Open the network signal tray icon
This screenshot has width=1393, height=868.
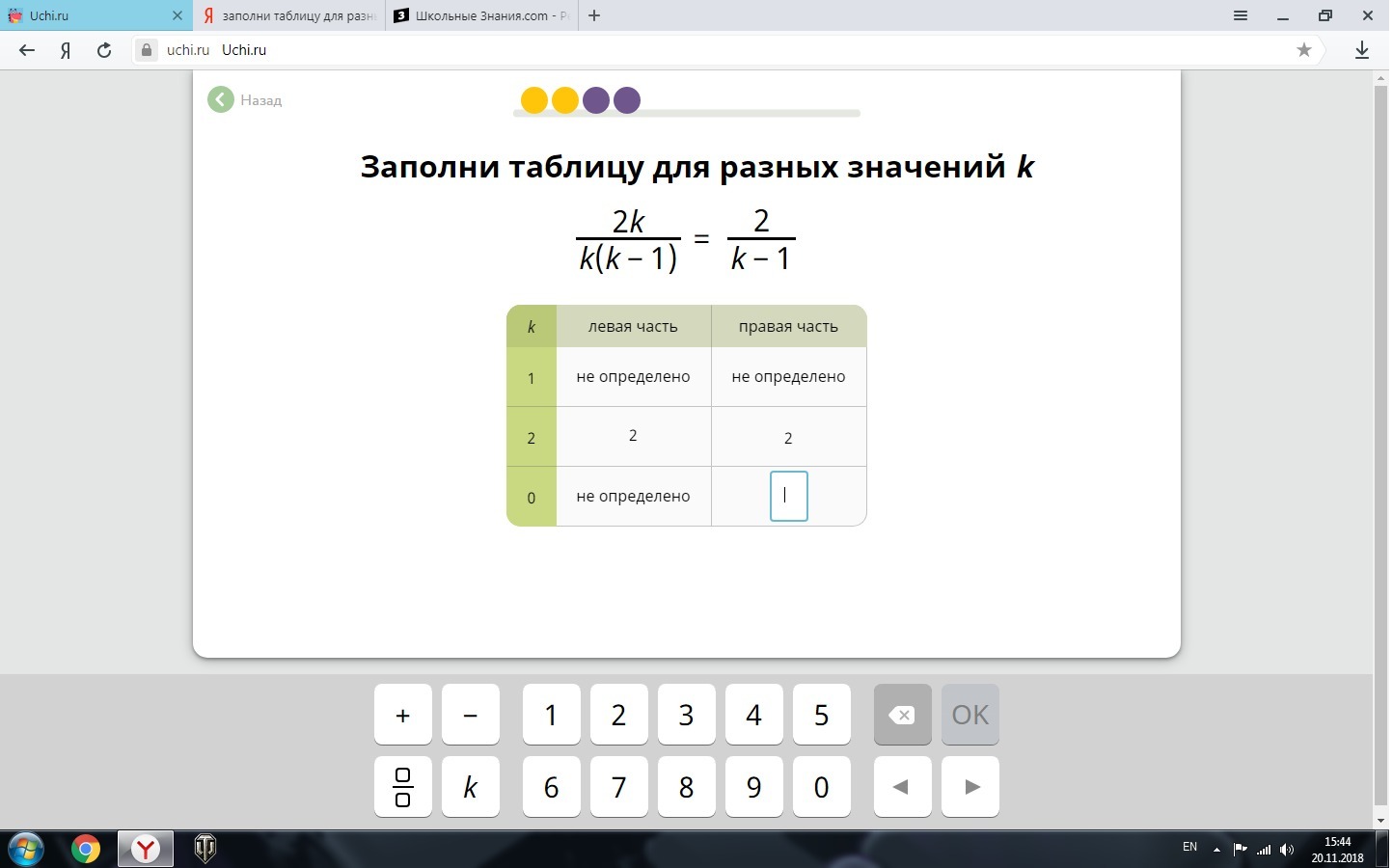[x=1264, y=850]
